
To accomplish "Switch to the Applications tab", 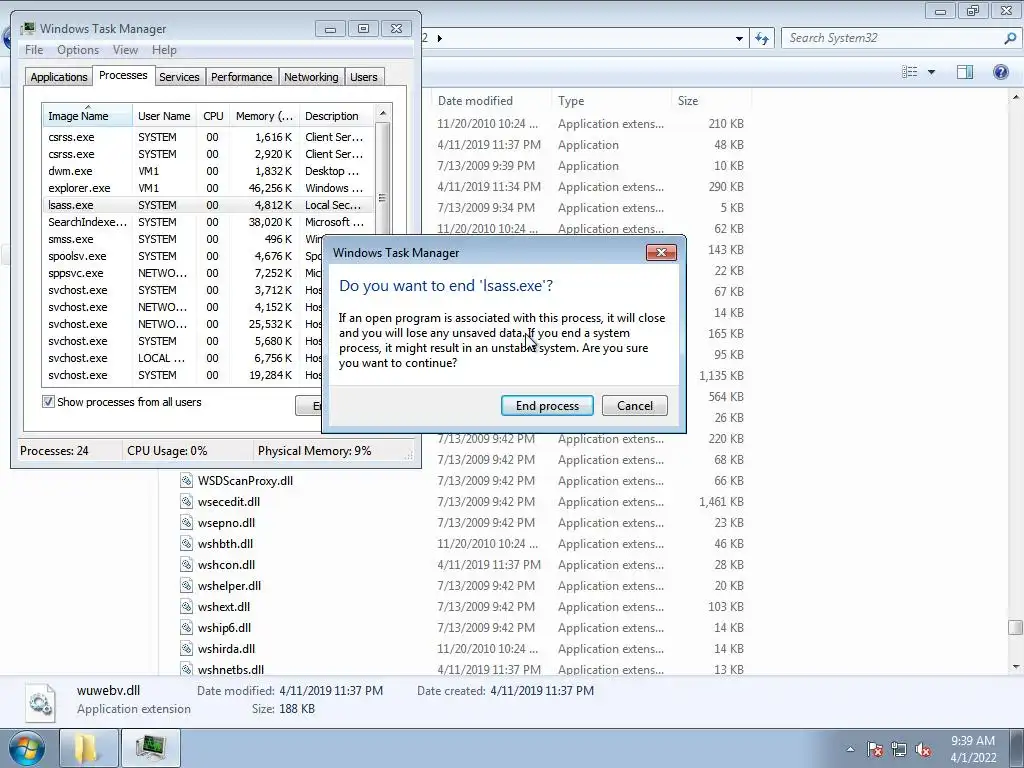I will pos(59,77).
